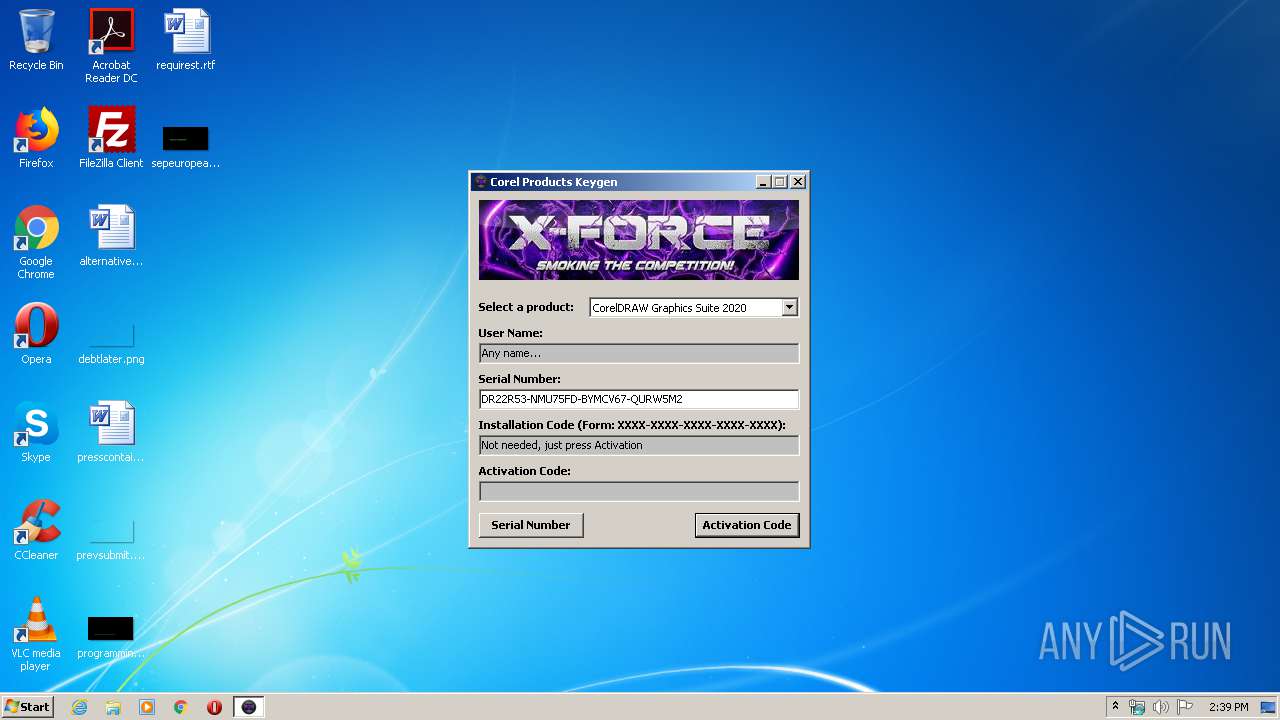The image size is (1280, 720).
Task: Minimize the Corel Products Keygen window
Action: click(x=764, y=182)
